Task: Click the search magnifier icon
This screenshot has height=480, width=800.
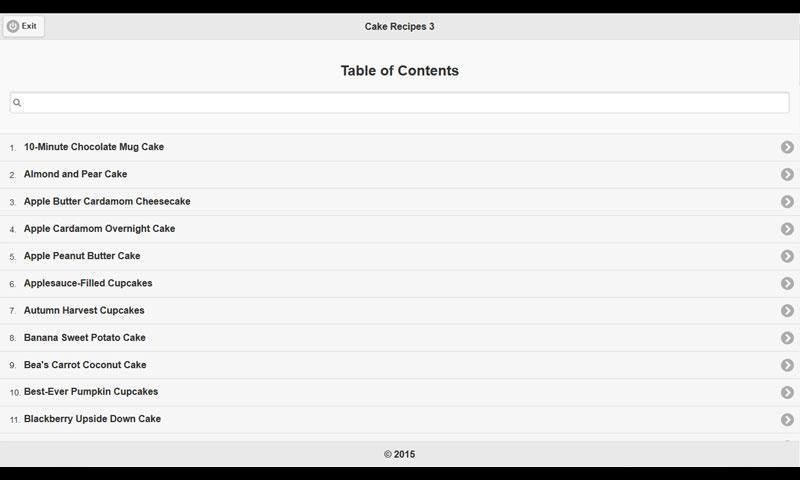Action: 17,103
